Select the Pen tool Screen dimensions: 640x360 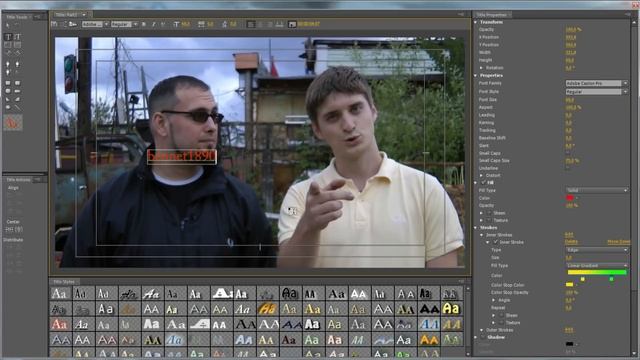[x=8, y=64]
